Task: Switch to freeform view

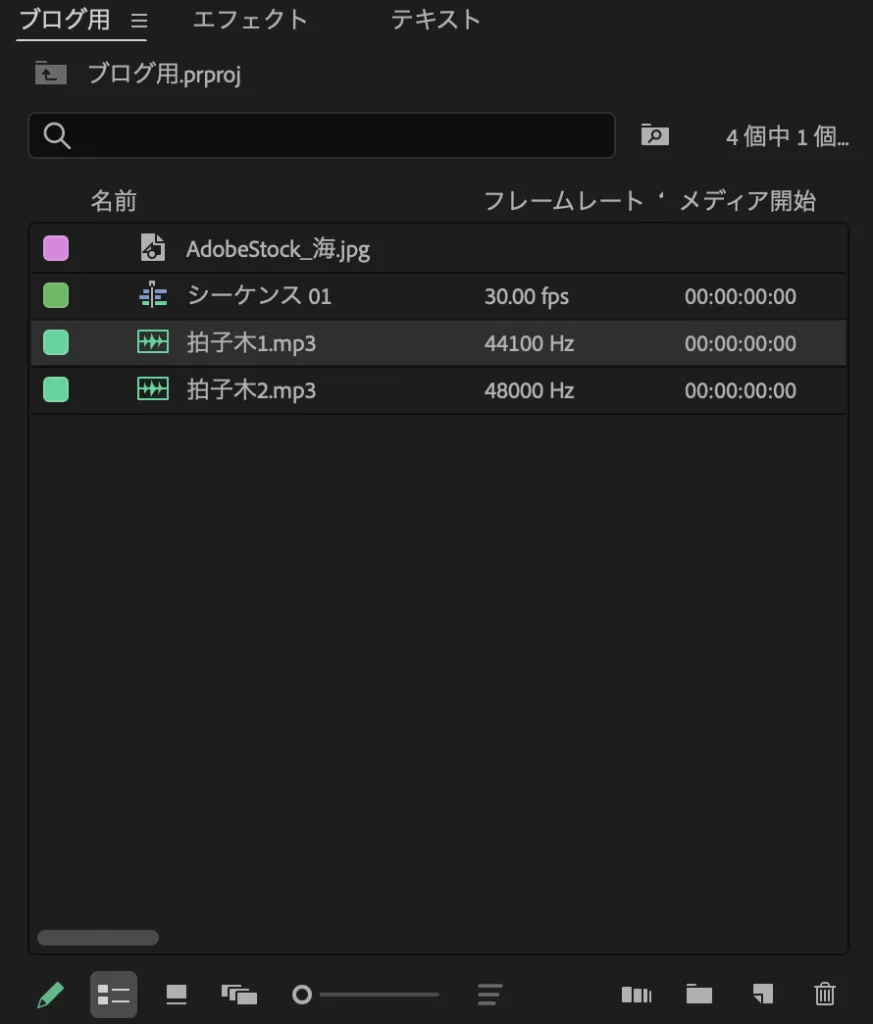Action: pos(239,995)
